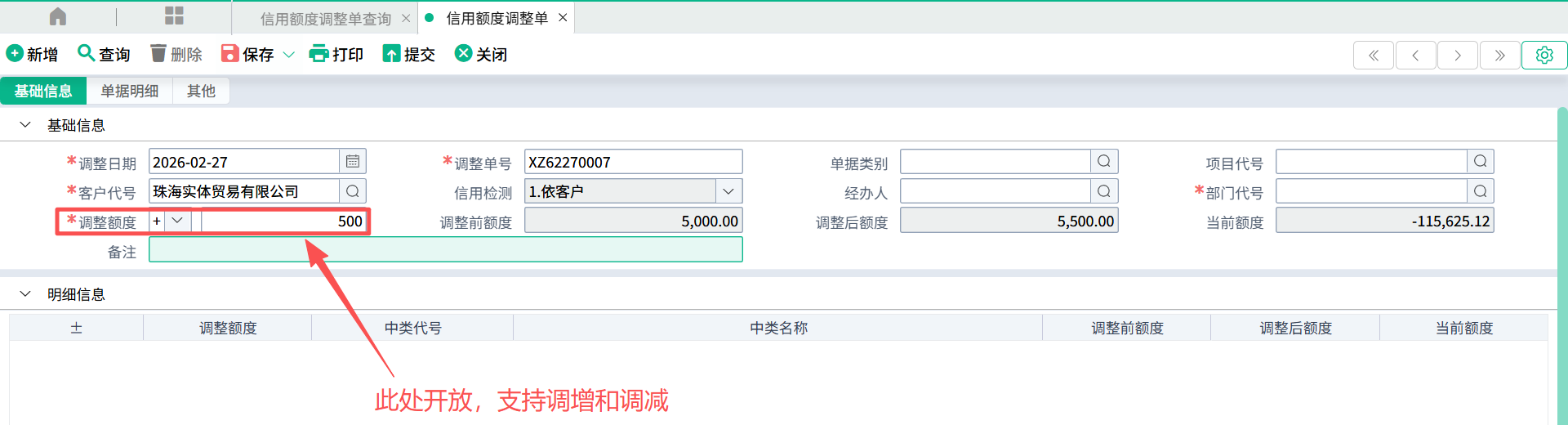Go to the last record arrow
The height and width of the screenshot is (425, 1568).
1499,55
